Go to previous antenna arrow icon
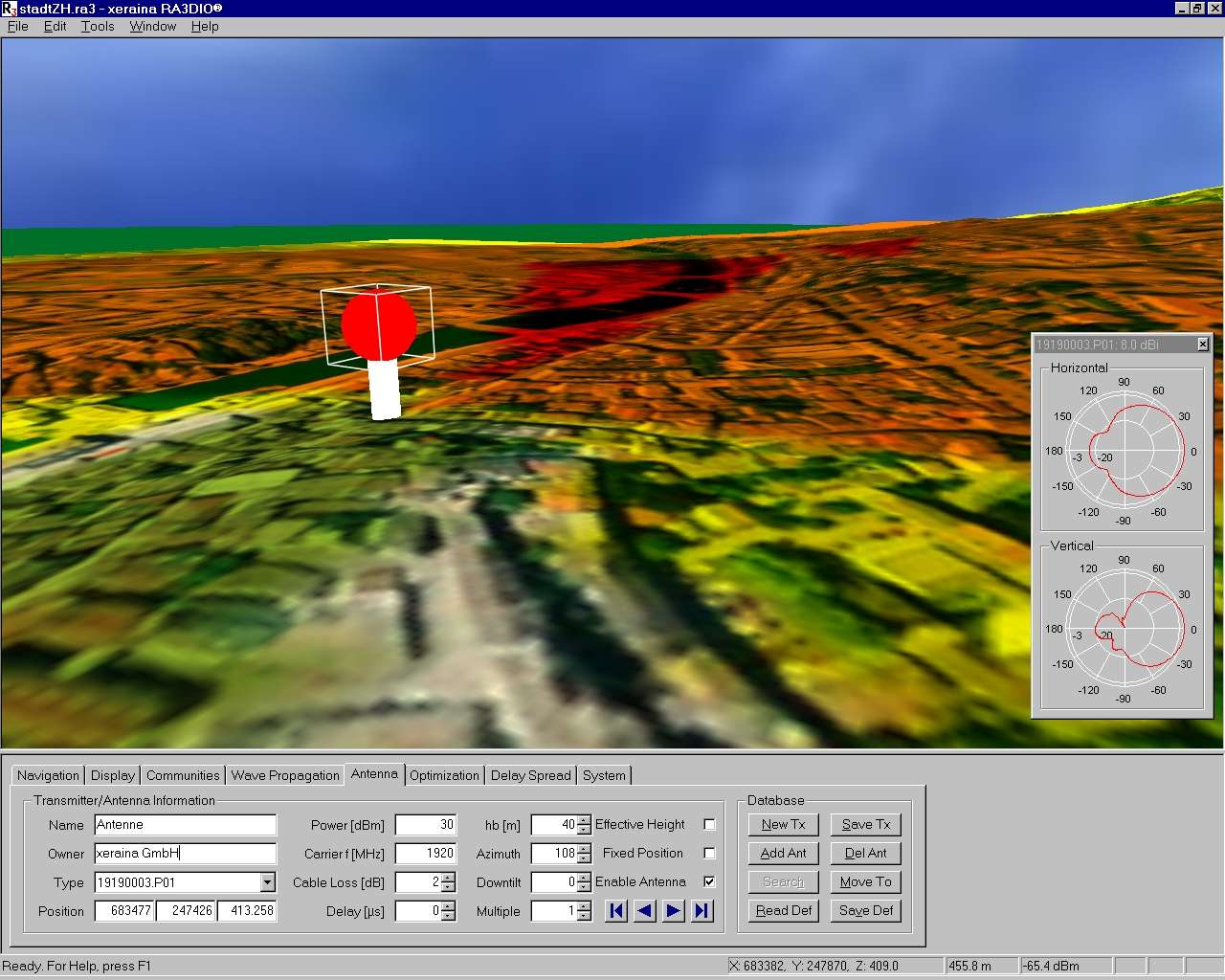The width and height of the screenshot is (1225, 980). (645, 911)
